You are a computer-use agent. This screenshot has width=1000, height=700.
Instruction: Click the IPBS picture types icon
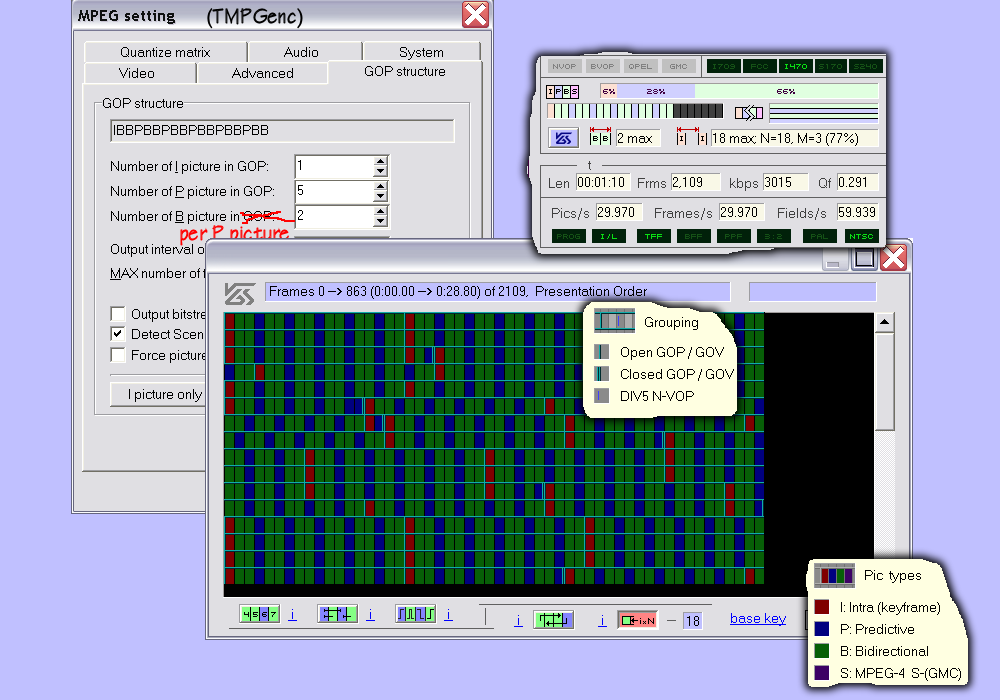(562, 91)
